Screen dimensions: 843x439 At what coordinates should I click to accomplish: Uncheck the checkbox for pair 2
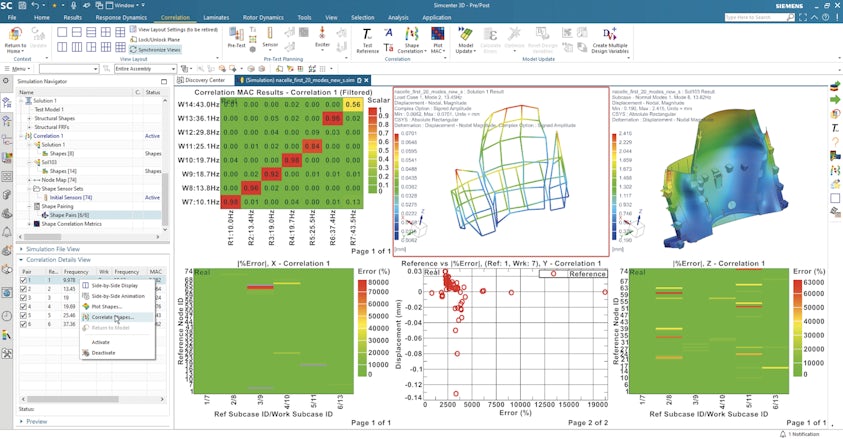pos(23,289)
